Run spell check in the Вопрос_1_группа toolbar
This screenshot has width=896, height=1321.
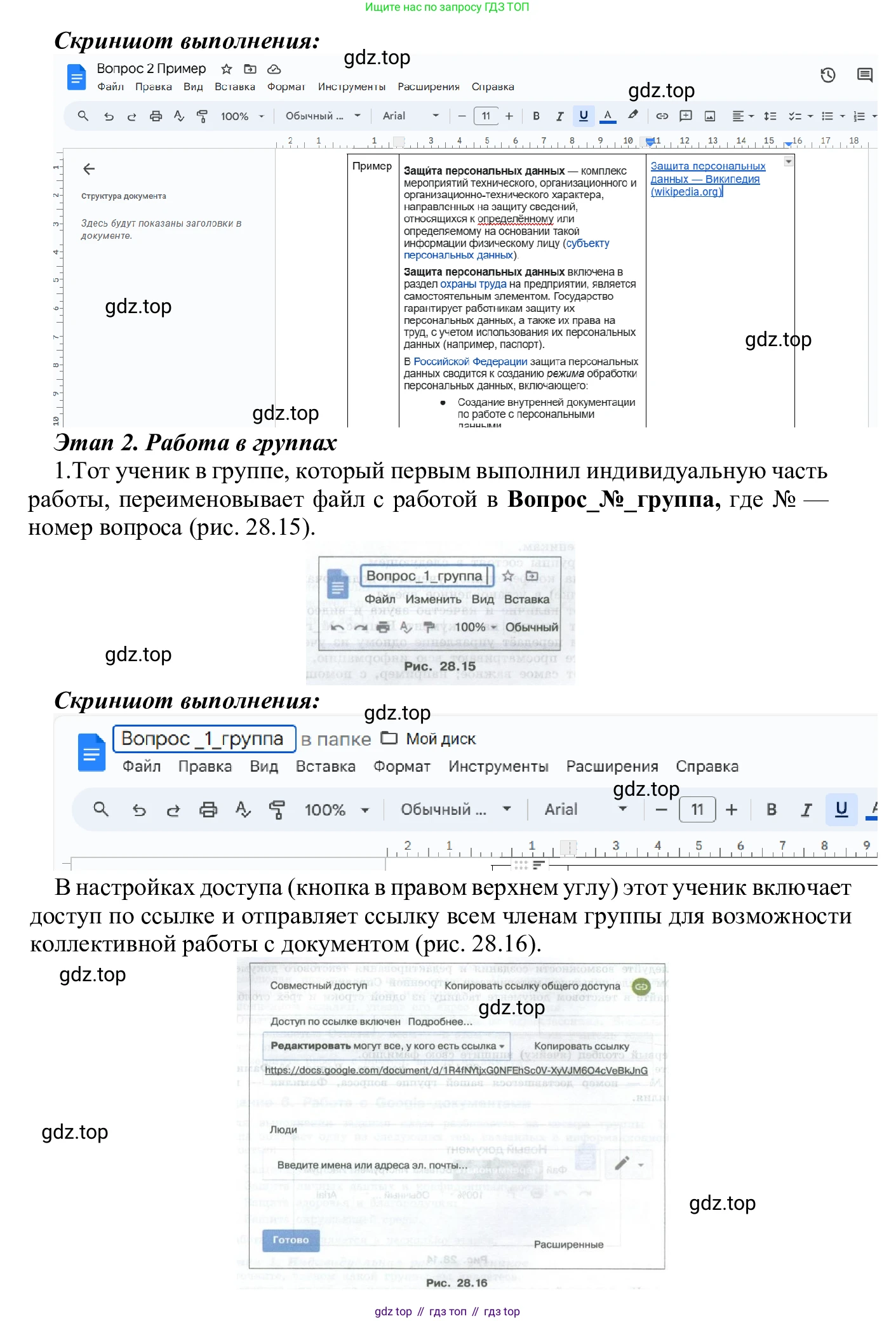click(243, 809)
